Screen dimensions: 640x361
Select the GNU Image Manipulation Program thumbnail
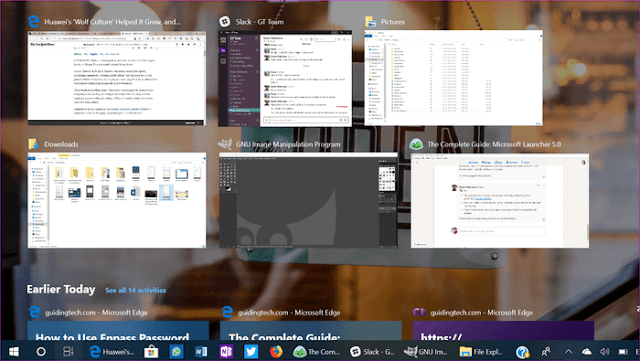point(308,200)
